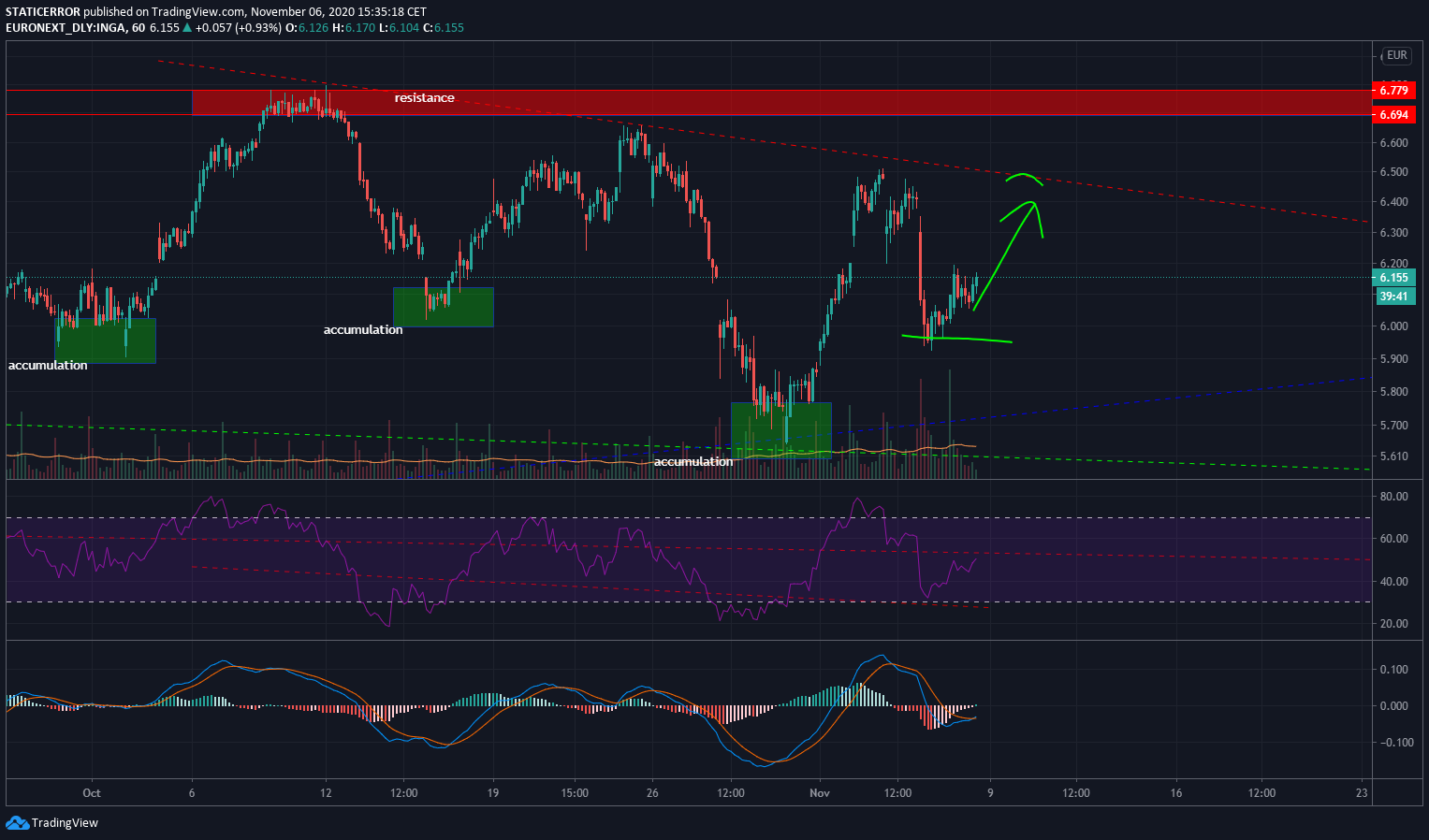Viewport: 1429px width, 840px height.
Task: Select the green accumulation box above Nov
Action: [780, 429]
